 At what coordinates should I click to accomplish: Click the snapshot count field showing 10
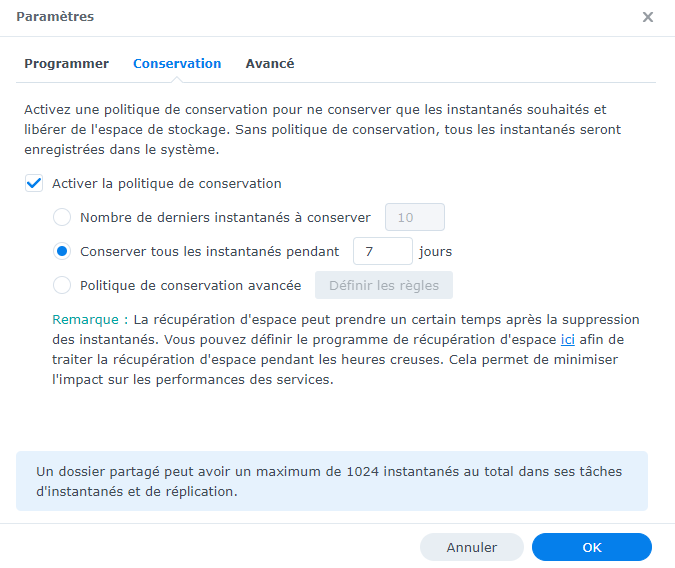coord(414,217)
